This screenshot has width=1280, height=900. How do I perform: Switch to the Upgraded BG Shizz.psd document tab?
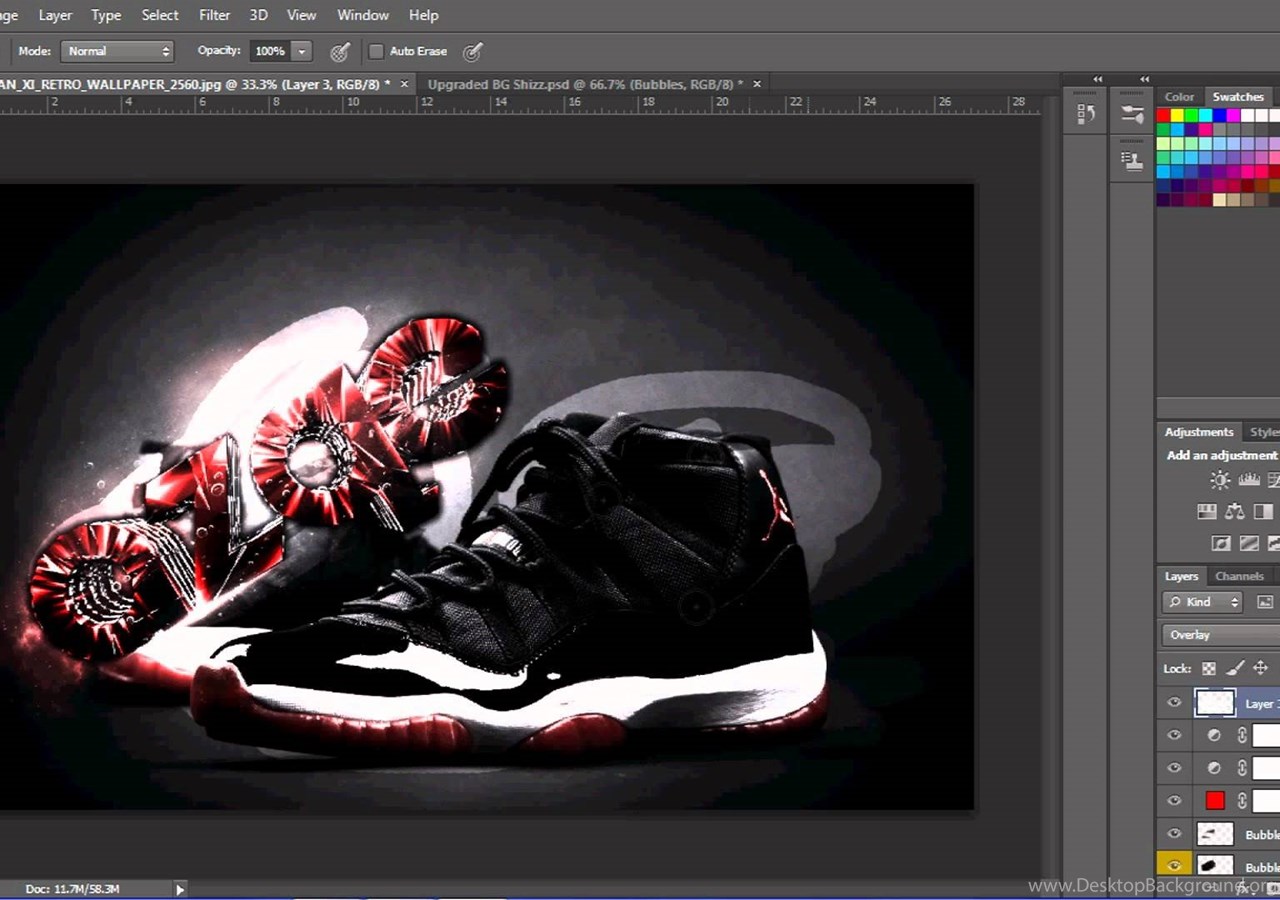[585, 84]
